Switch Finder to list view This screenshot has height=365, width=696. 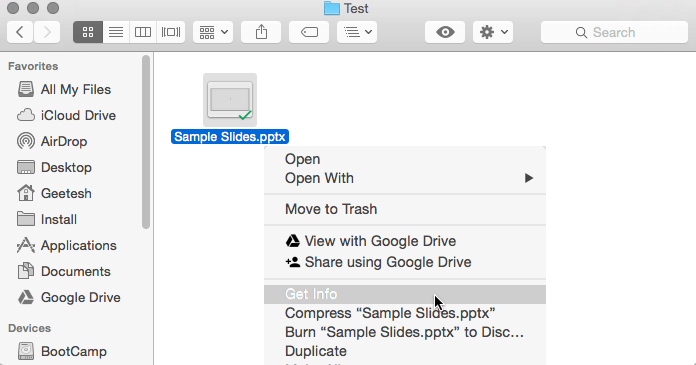pos(116,32)
